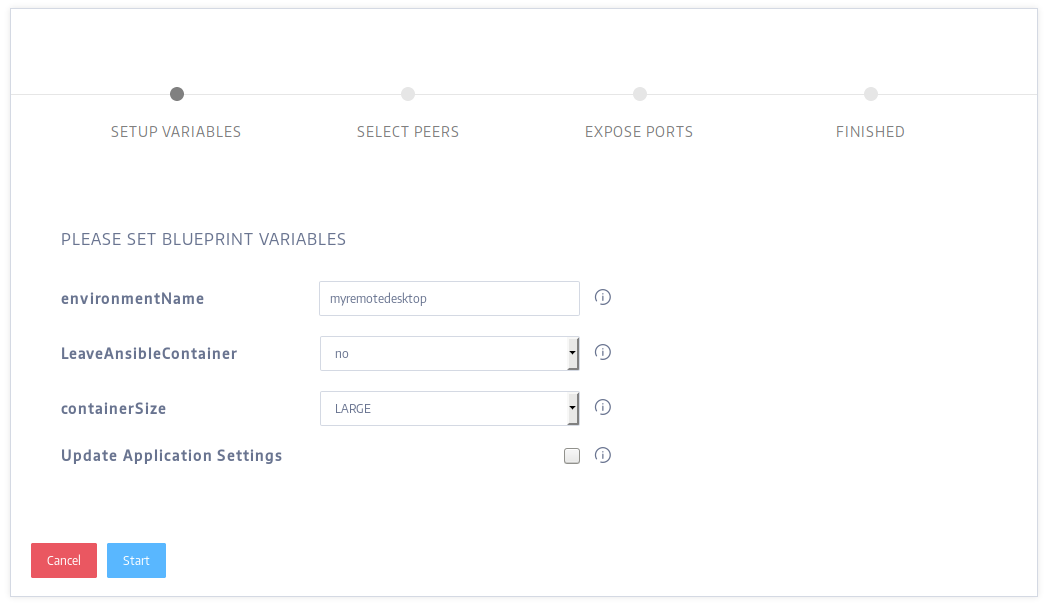
Task: Click info icon next to environmentName field
Action: point(602,297)
